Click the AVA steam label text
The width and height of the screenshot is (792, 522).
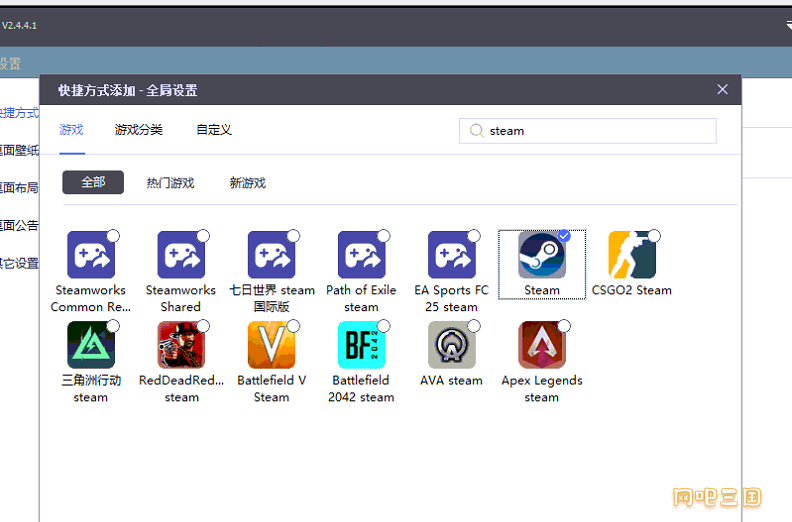coord(452,381)
